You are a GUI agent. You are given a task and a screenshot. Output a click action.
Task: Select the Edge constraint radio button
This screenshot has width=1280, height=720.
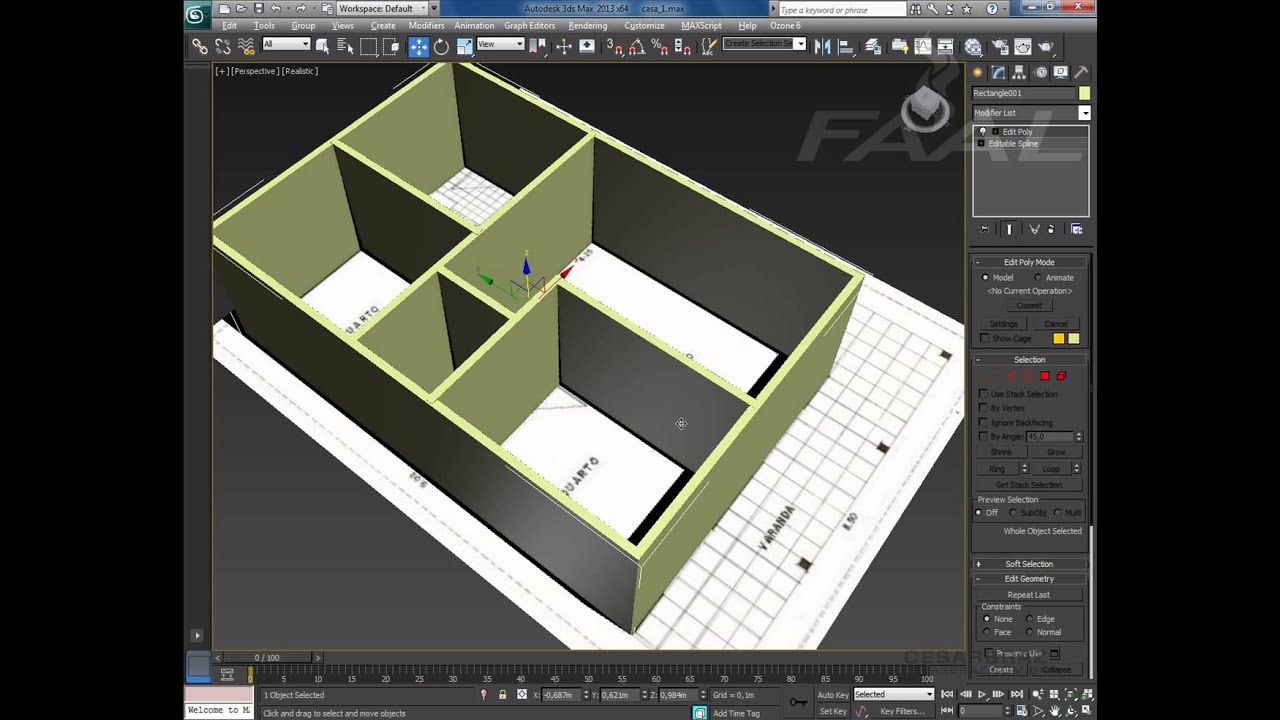click(1030, 619)
